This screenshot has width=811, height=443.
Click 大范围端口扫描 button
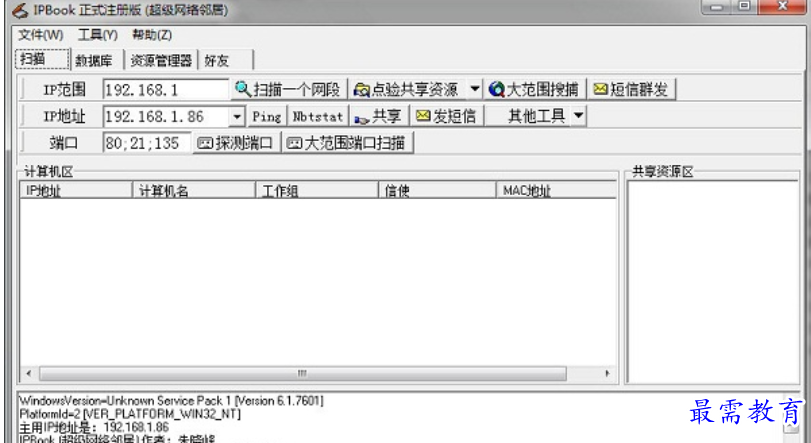tap(347, 143)
